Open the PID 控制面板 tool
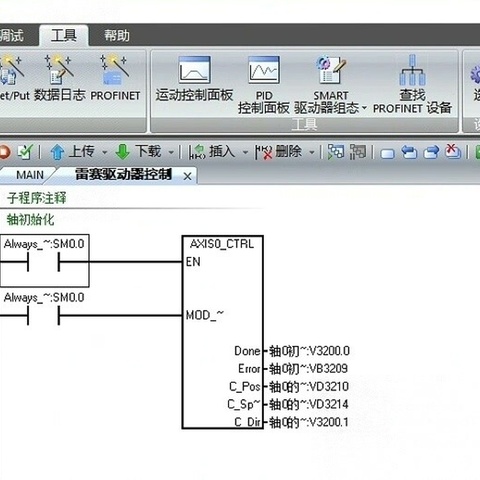Image resolution: width=480 pixels, height=480 pixels. tap(264, 85)
